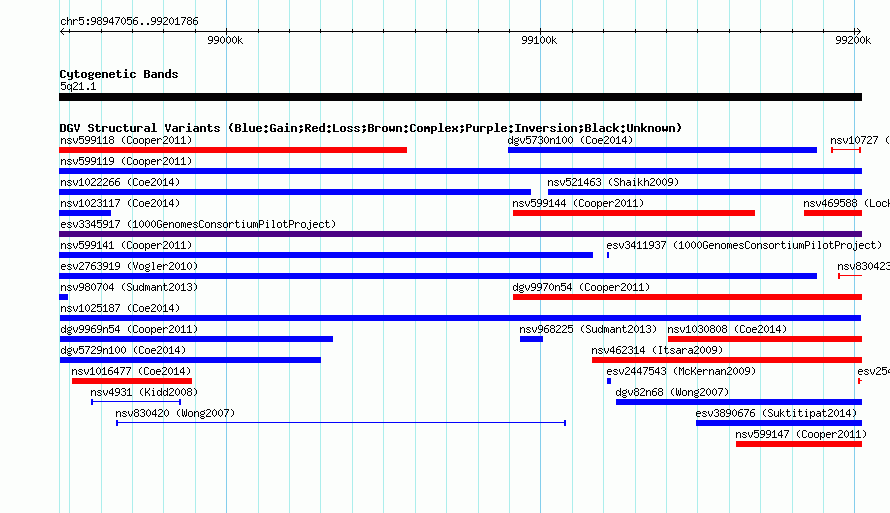Select the small blue nsv968225 bar

click(x=531, y=339)
